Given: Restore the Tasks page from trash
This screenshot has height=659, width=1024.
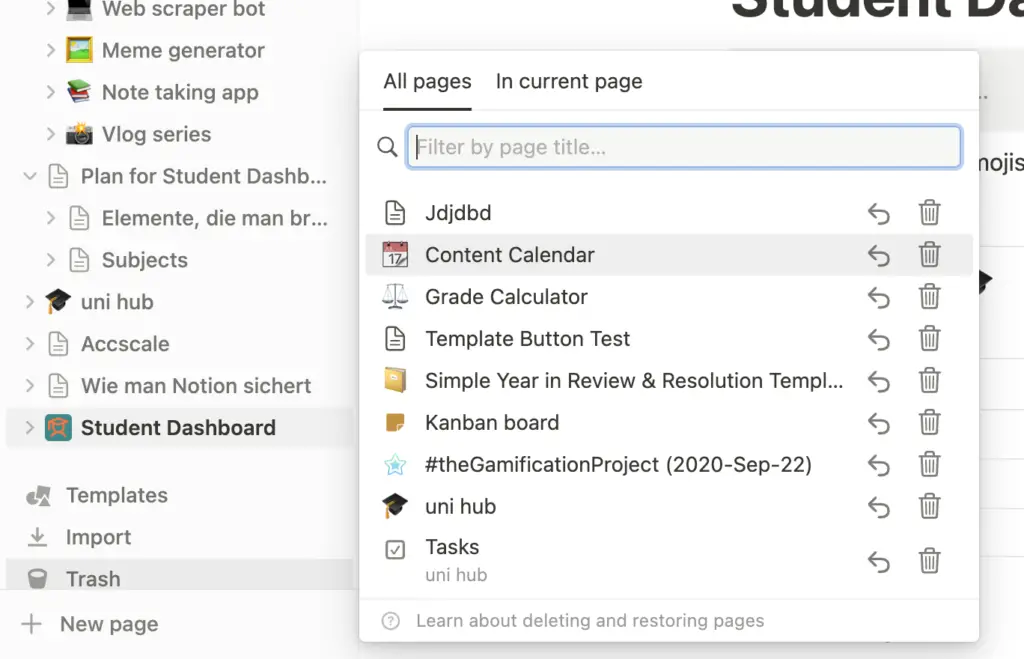Looking at the screenshot, I should [x=879, y=561].
